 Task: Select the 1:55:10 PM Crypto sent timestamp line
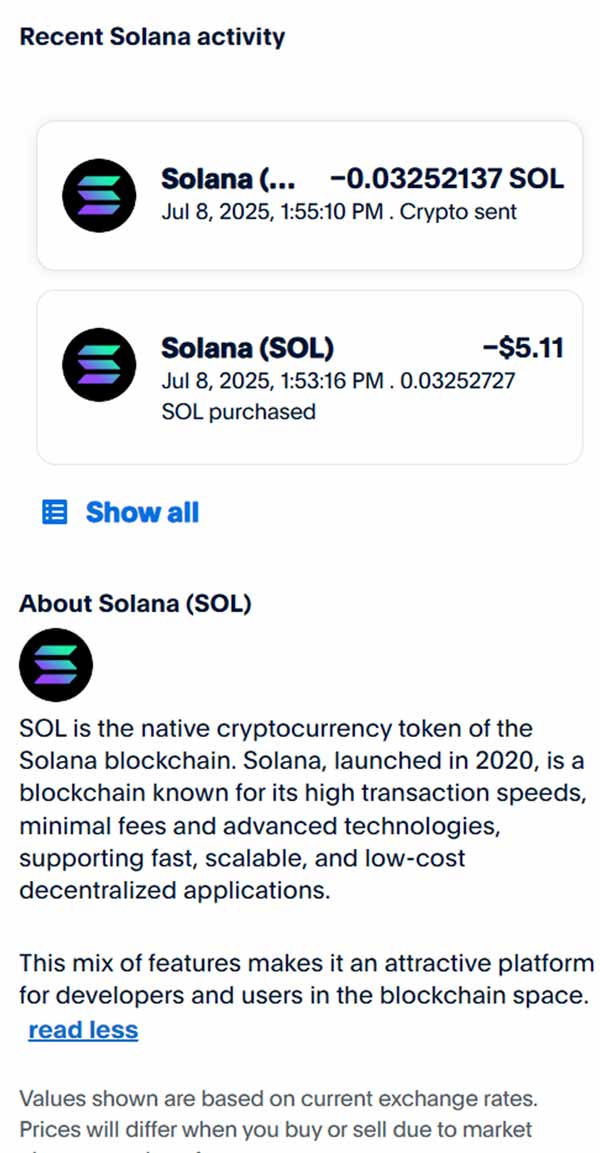339,212
